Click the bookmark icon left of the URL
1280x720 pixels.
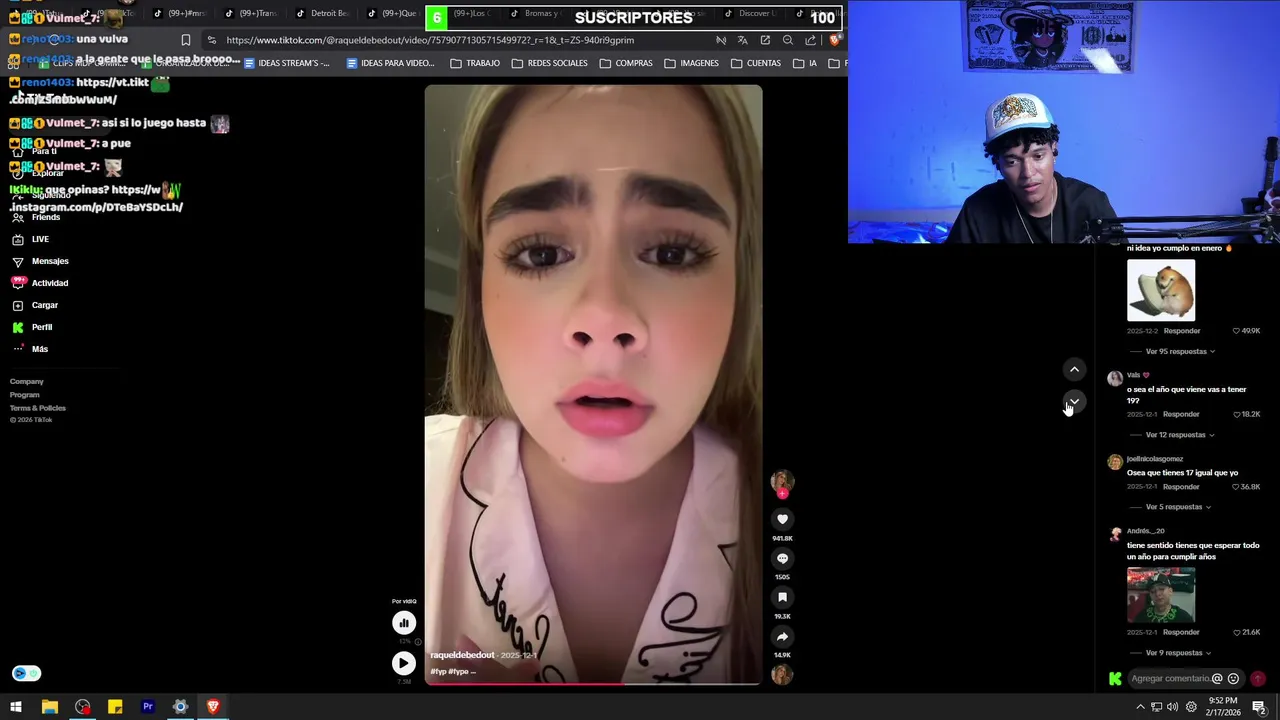click(x=185, y=40)
